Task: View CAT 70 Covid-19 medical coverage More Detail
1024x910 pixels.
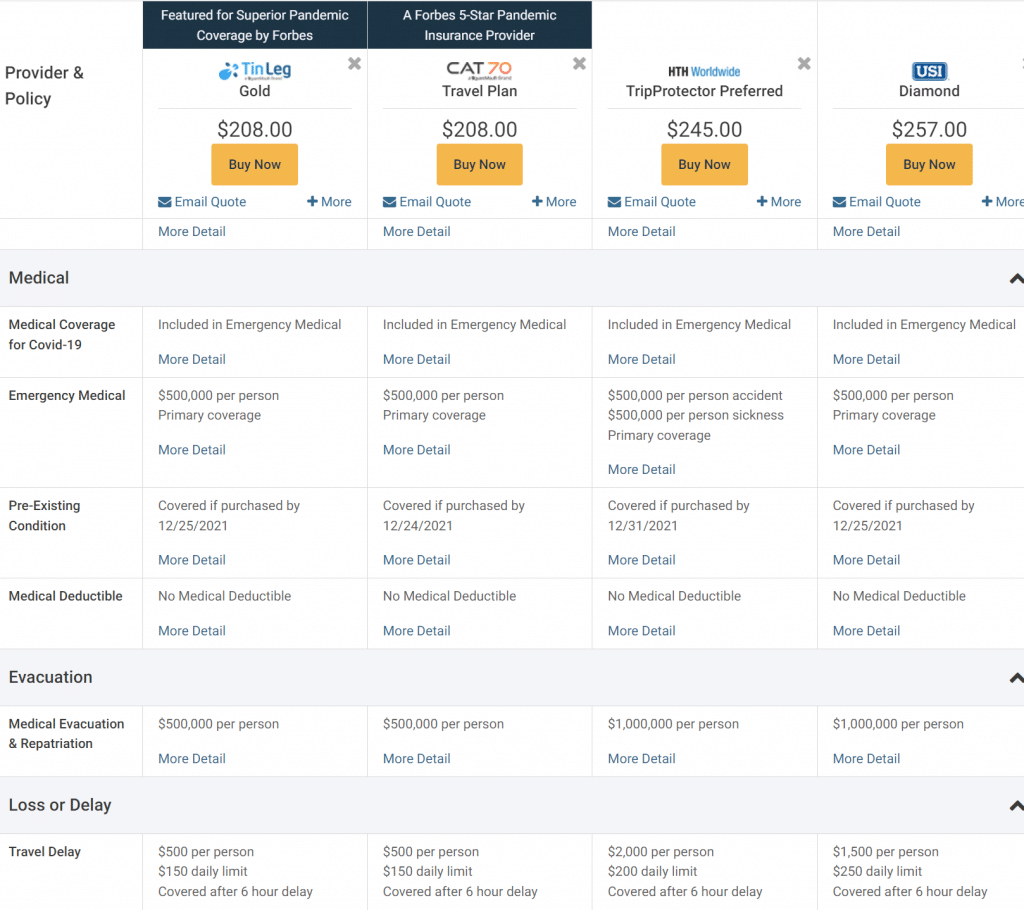Action: coord(416,359)
